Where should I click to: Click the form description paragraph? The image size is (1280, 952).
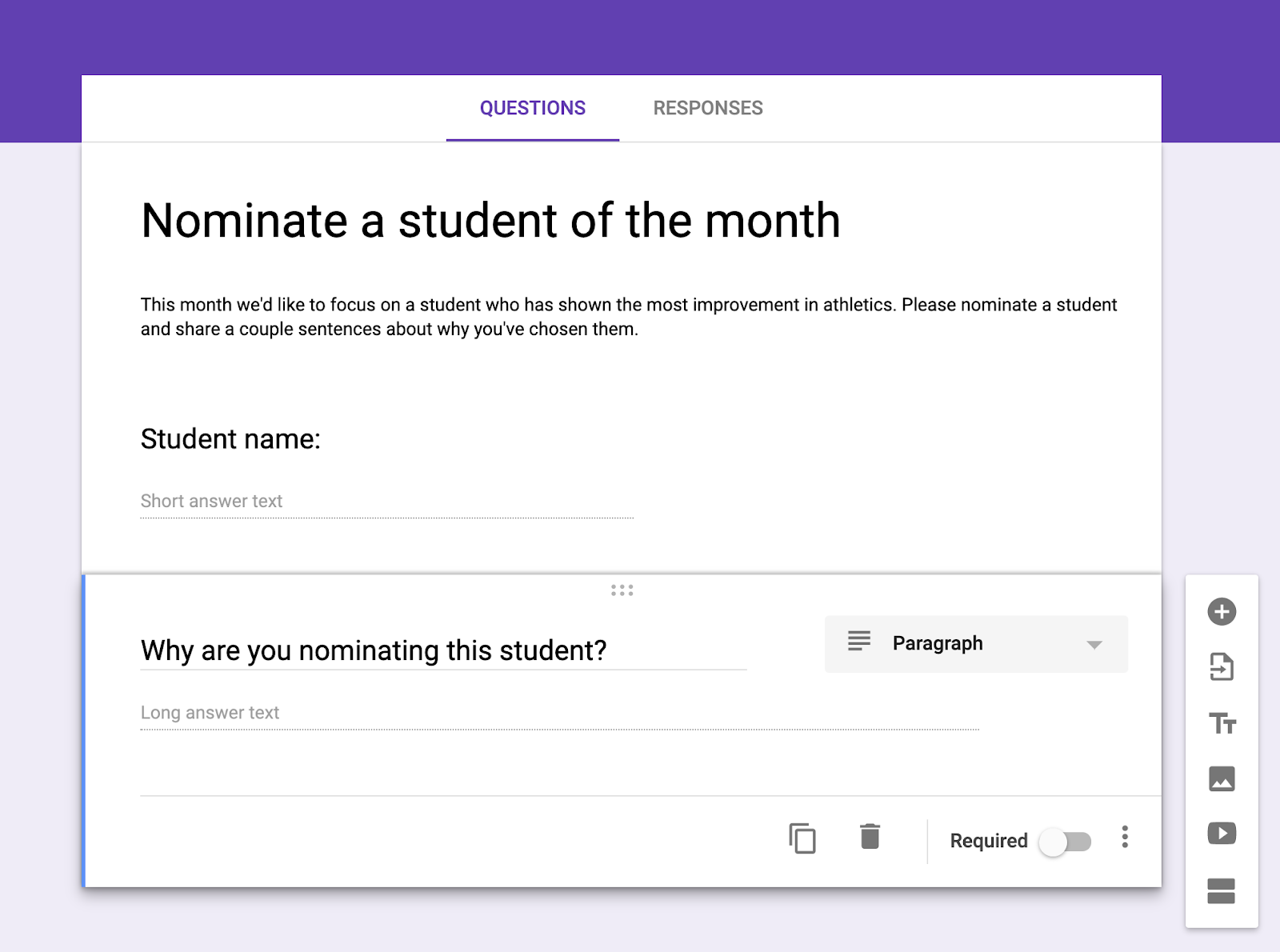click(629, 316)
